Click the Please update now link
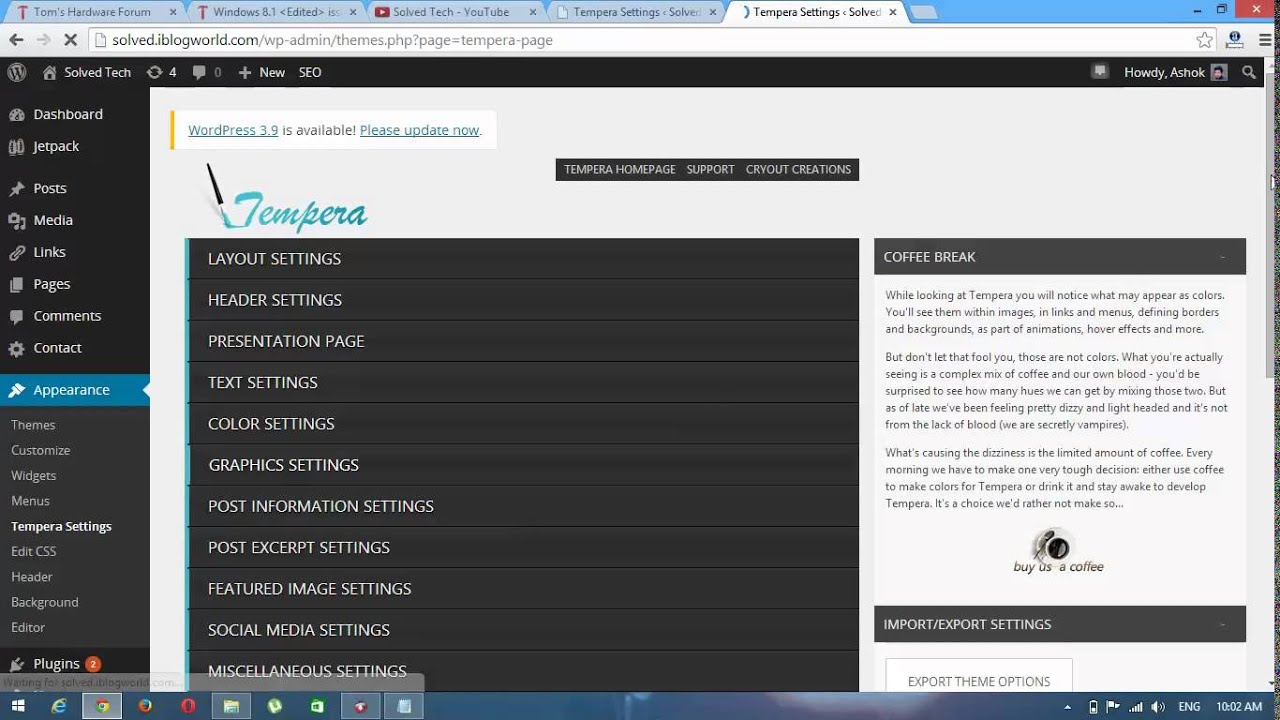Viewport: 1280px width, 720px height. click(419, 130)
